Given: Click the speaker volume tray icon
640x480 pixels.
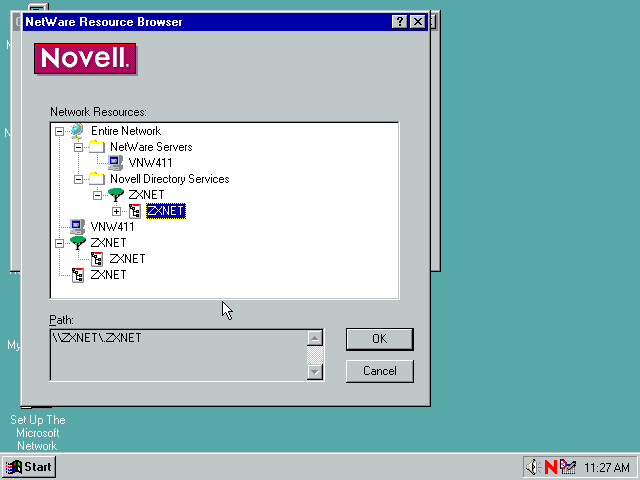Looking at the screenshot, I should coord(532,467).
